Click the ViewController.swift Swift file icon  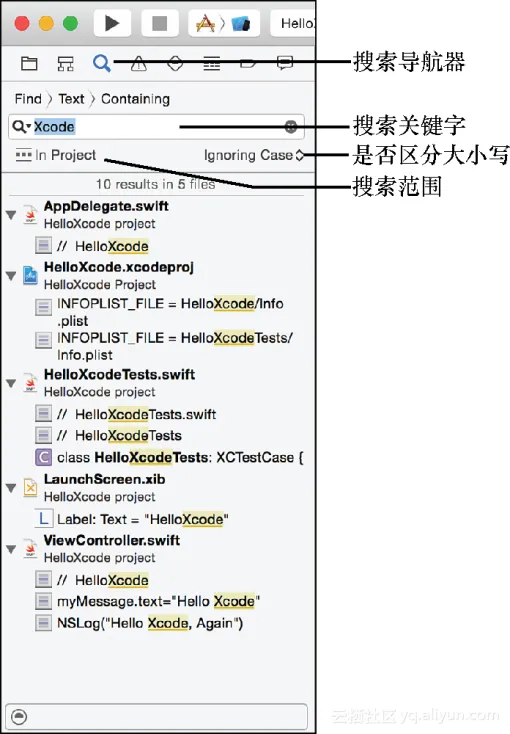(x=30, y=549)
